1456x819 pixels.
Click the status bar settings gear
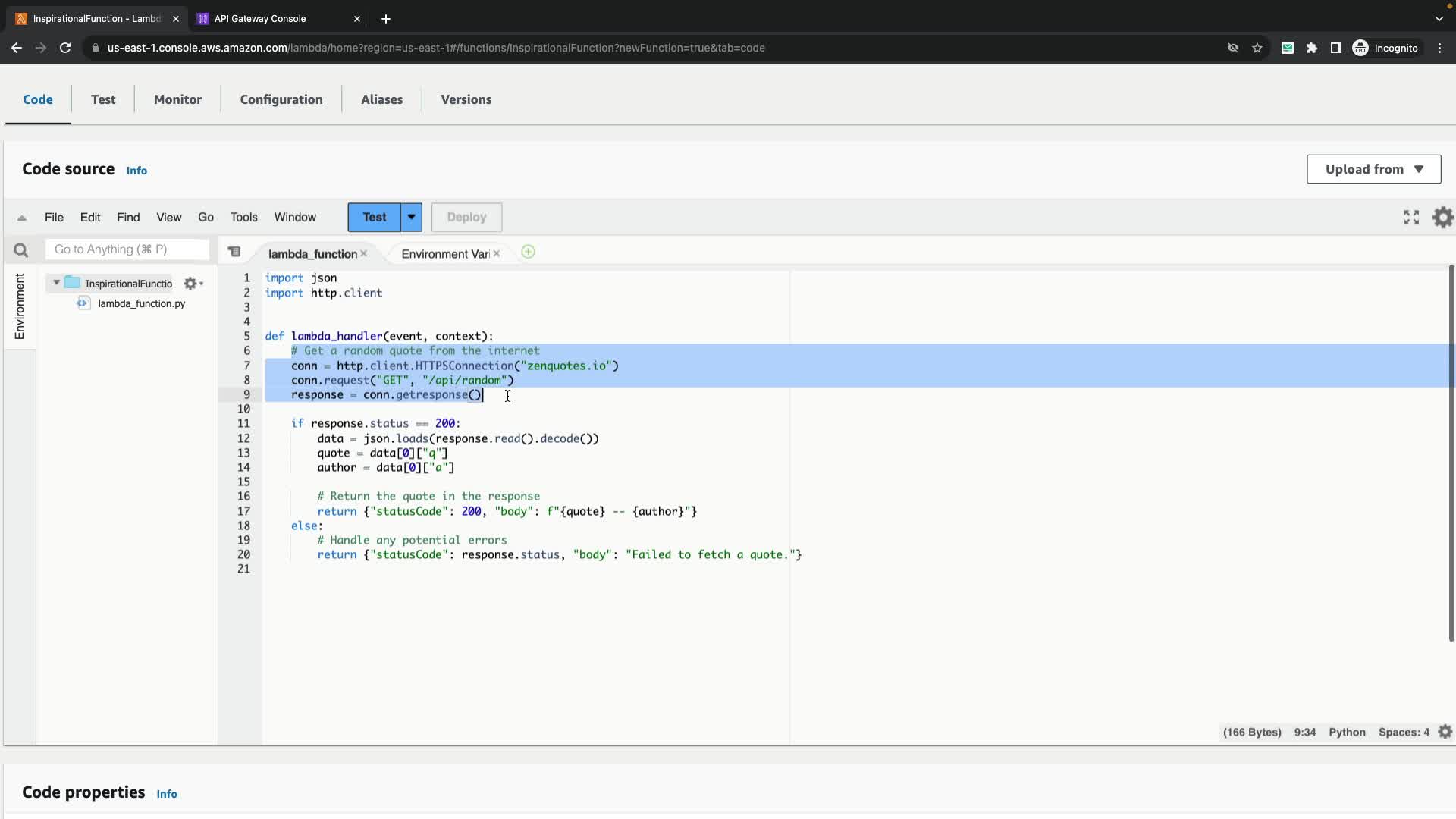click(x=1445, y=732)
